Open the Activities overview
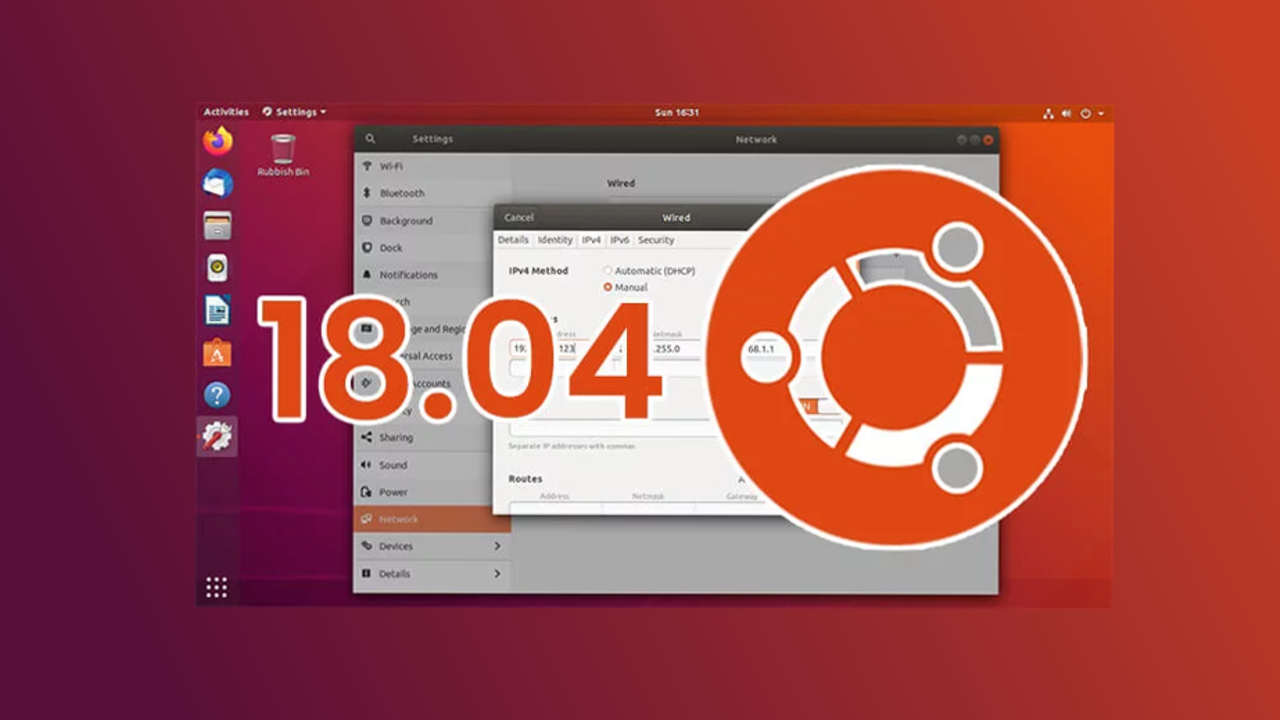Image resolution: width=1280 pixels, height=720 pixels. (x=226, y=112)
